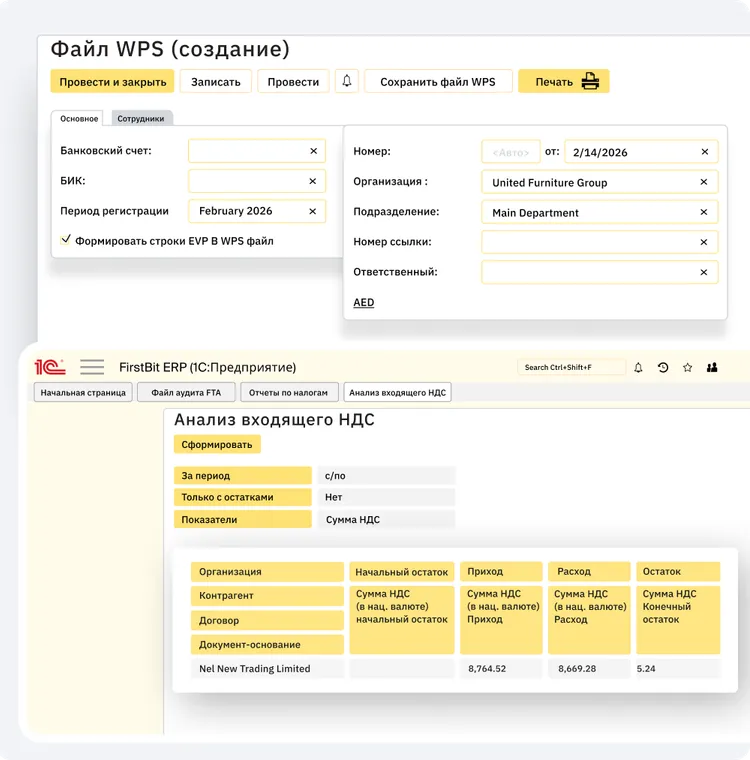
Task: Clear the 'Банковский счет' field
Action: click(313, 151)
